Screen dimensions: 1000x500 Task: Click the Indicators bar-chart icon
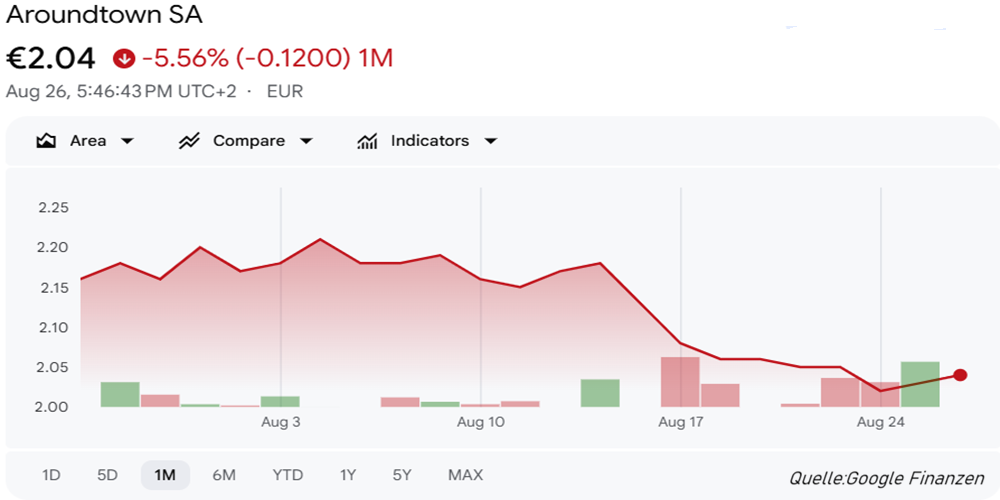pyautogui.click(x=367, y=141)
